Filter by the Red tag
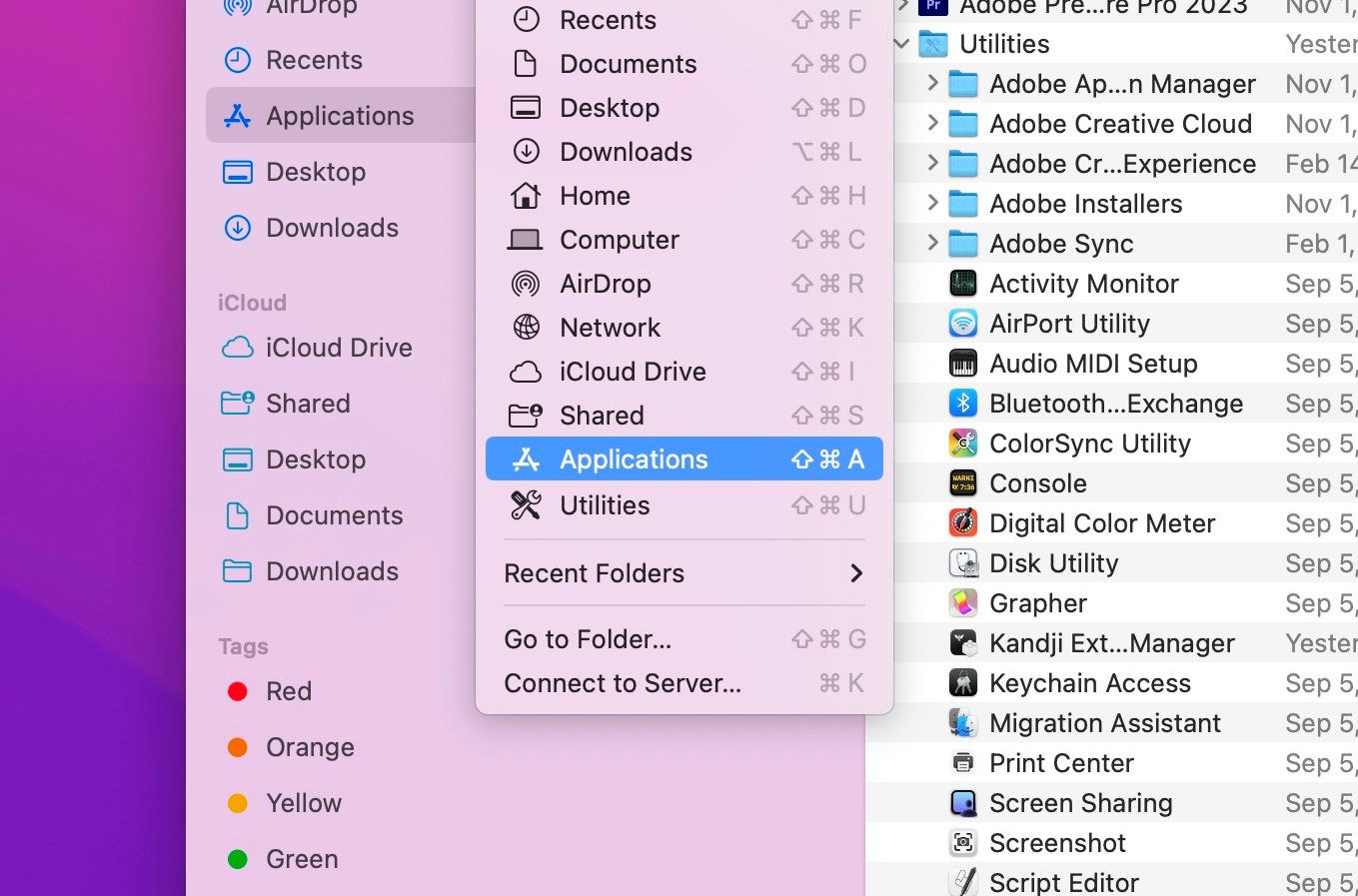 [288, 691]
